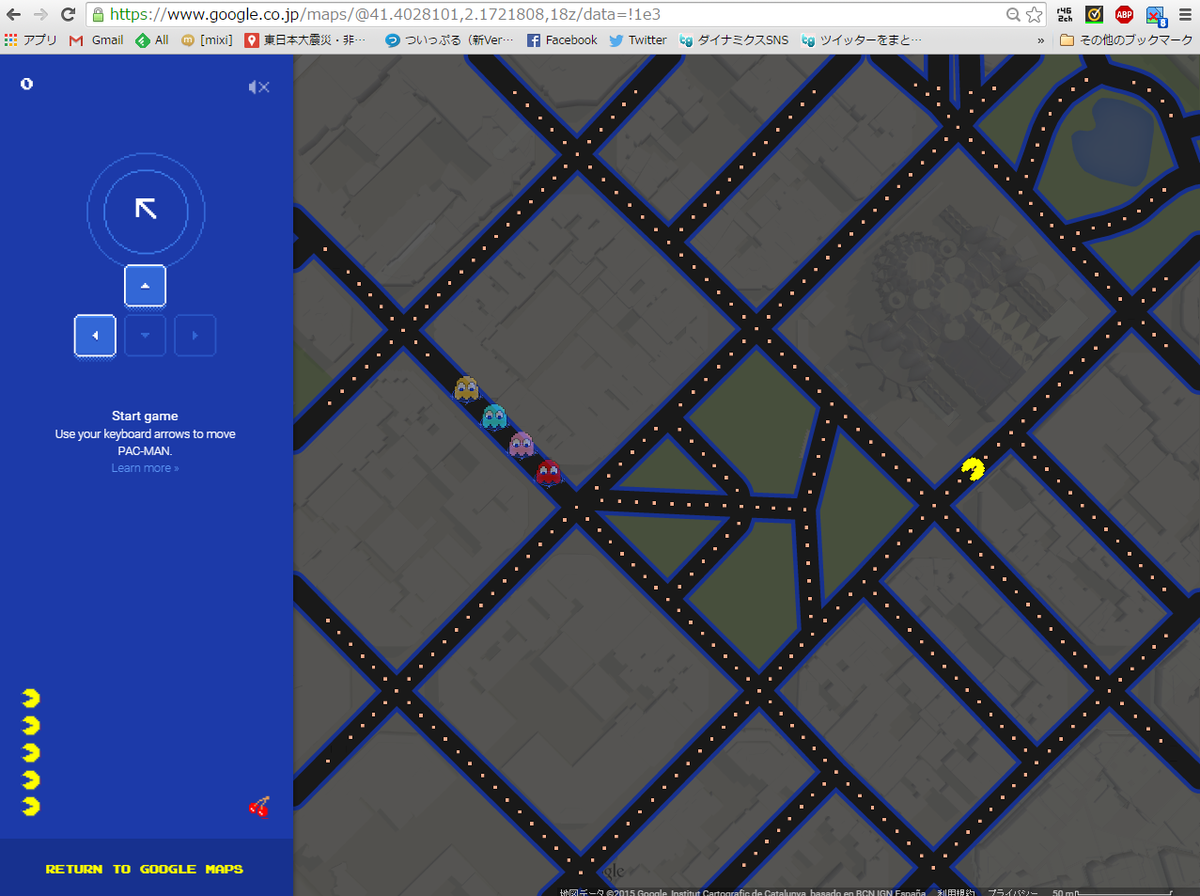Click the zoom magnifier icon in address bar
Viewport: 1200px width, 896px height.
pyautogui.click(x=1013, y=15)
